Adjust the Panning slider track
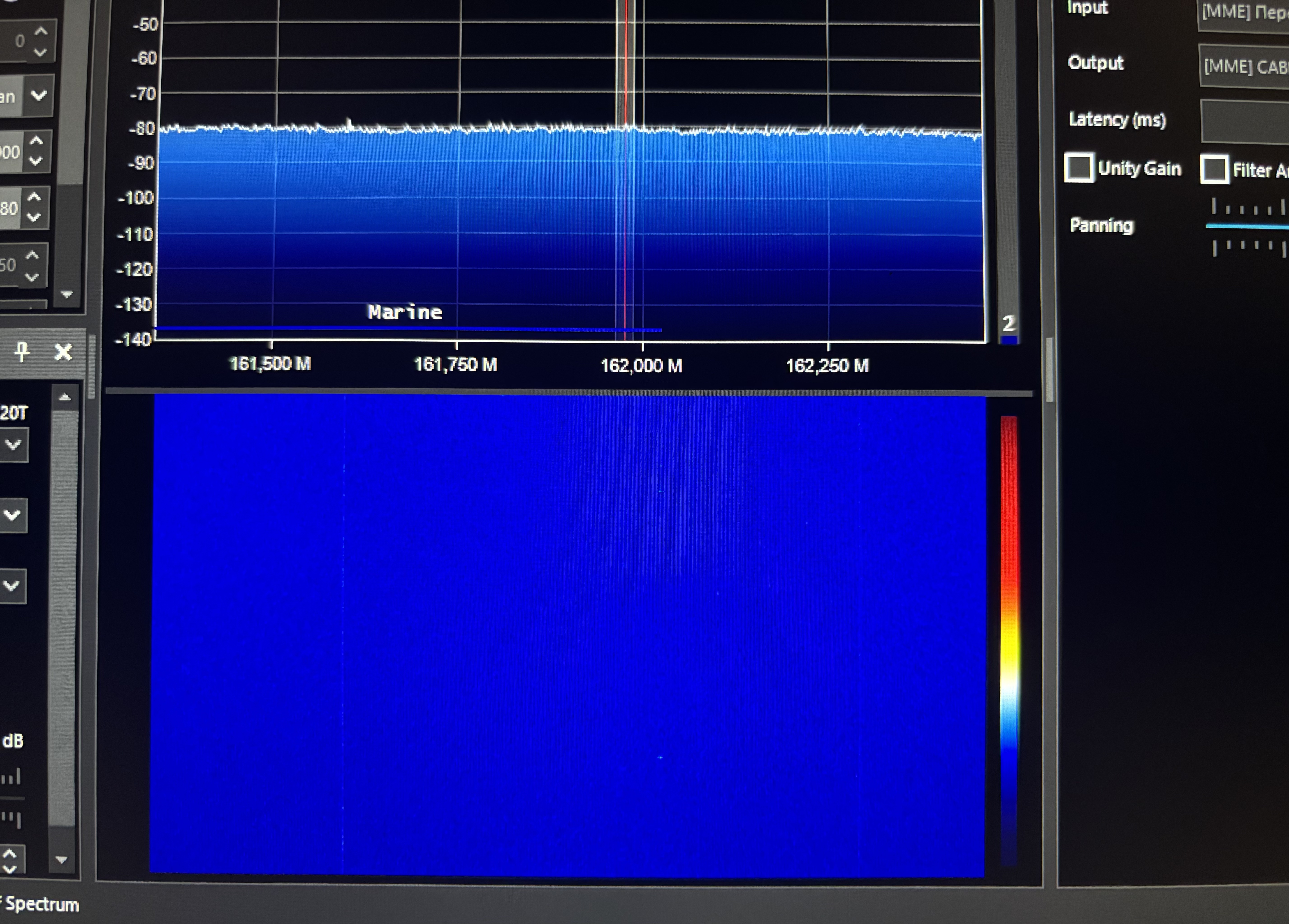 pyautogui.click(x=1247, y=226)
